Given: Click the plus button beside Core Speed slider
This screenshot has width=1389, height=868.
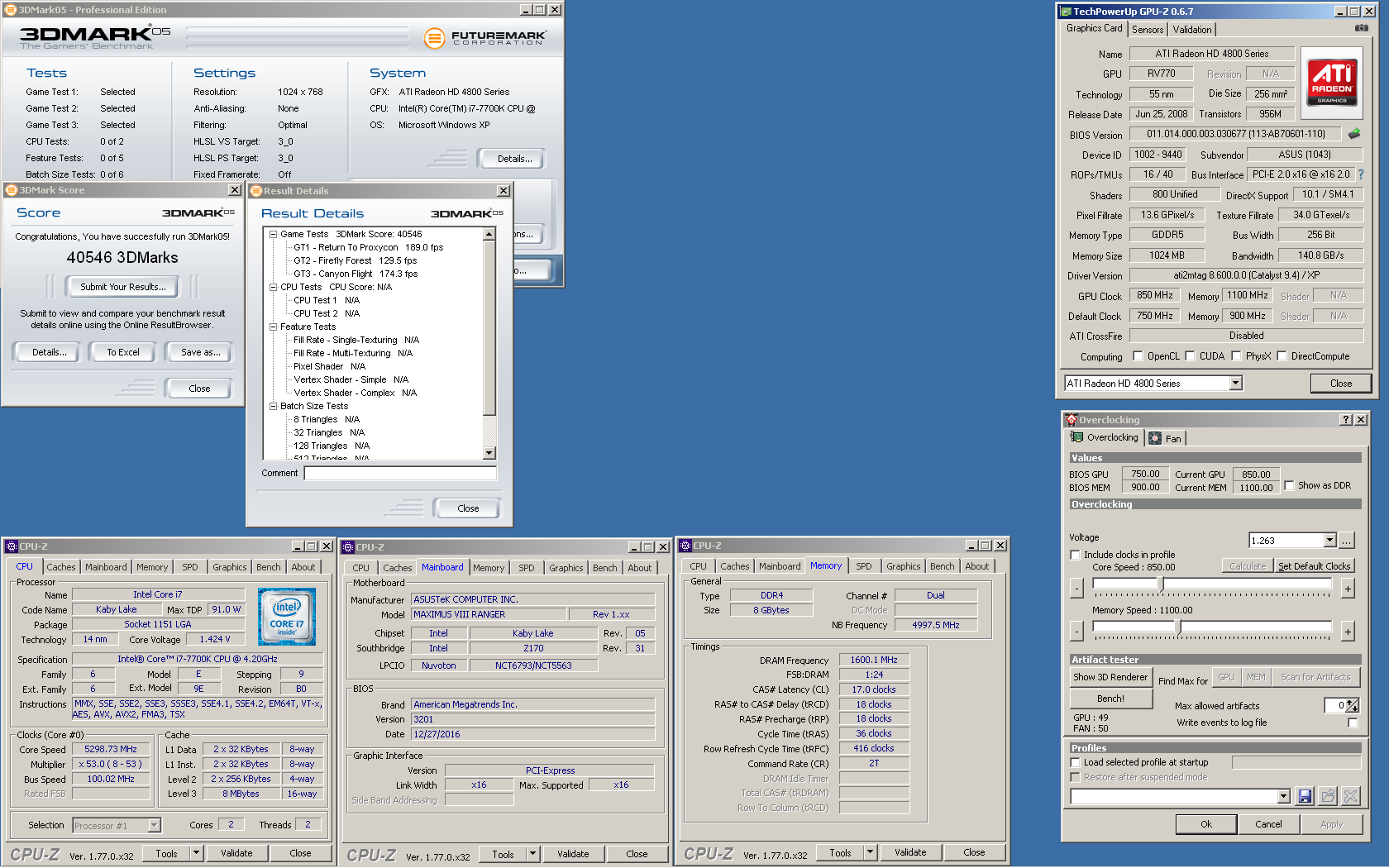Looking at the screenshot, I should [1348, 588].
